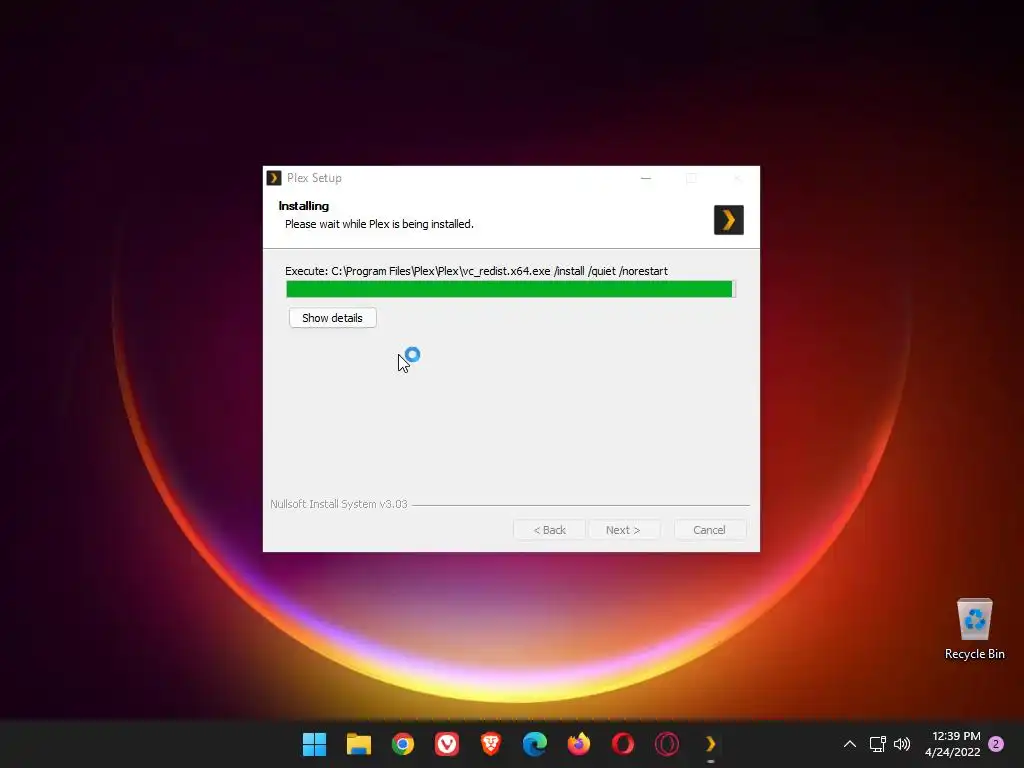Expand the hidden system tray icons

click(x=850, y=744)
